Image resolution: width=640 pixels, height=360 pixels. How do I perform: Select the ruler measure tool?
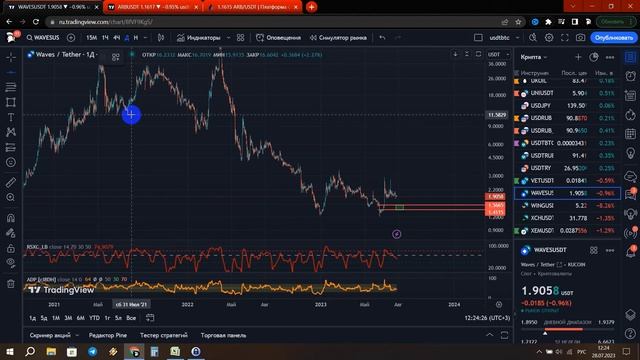(x=11, y=182)
